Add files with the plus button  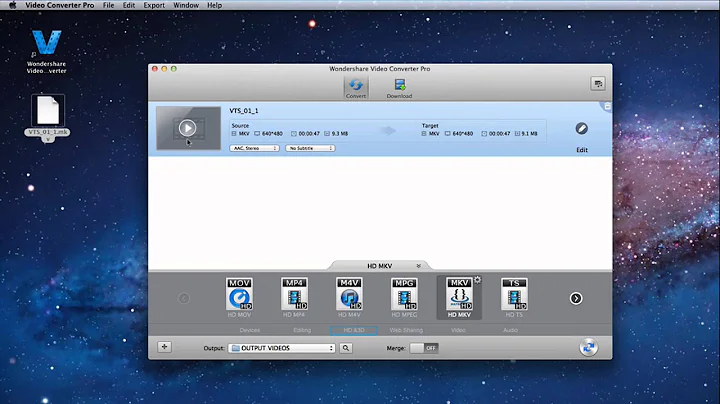[164, 347]
